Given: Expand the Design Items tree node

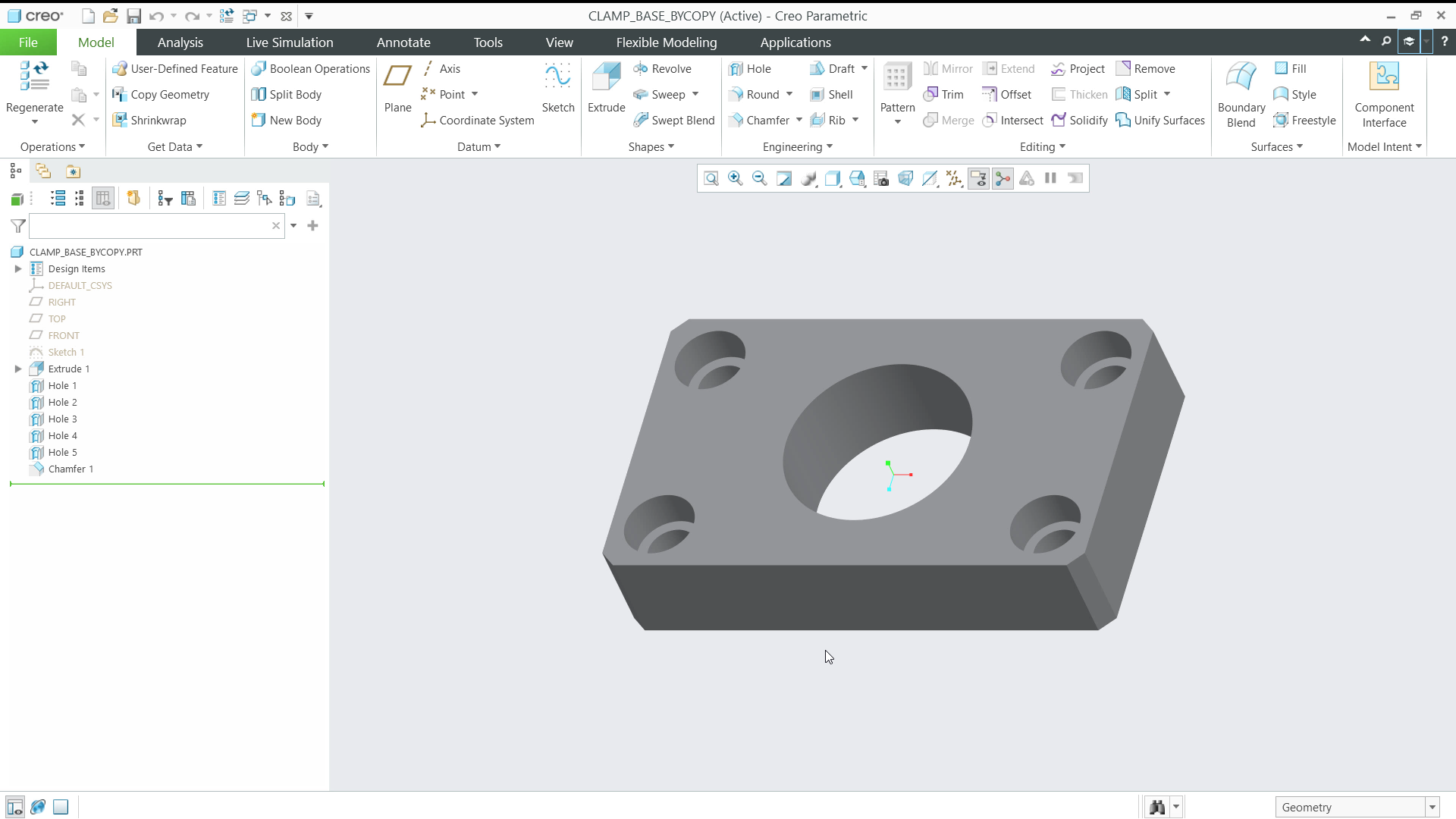Looking at the screenshot, I should coord(18,269).
